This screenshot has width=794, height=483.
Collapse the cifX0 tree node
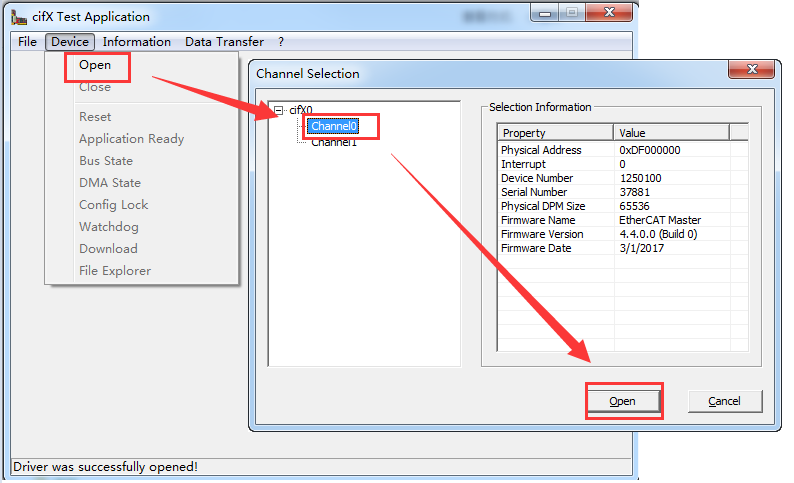[279, 110]
